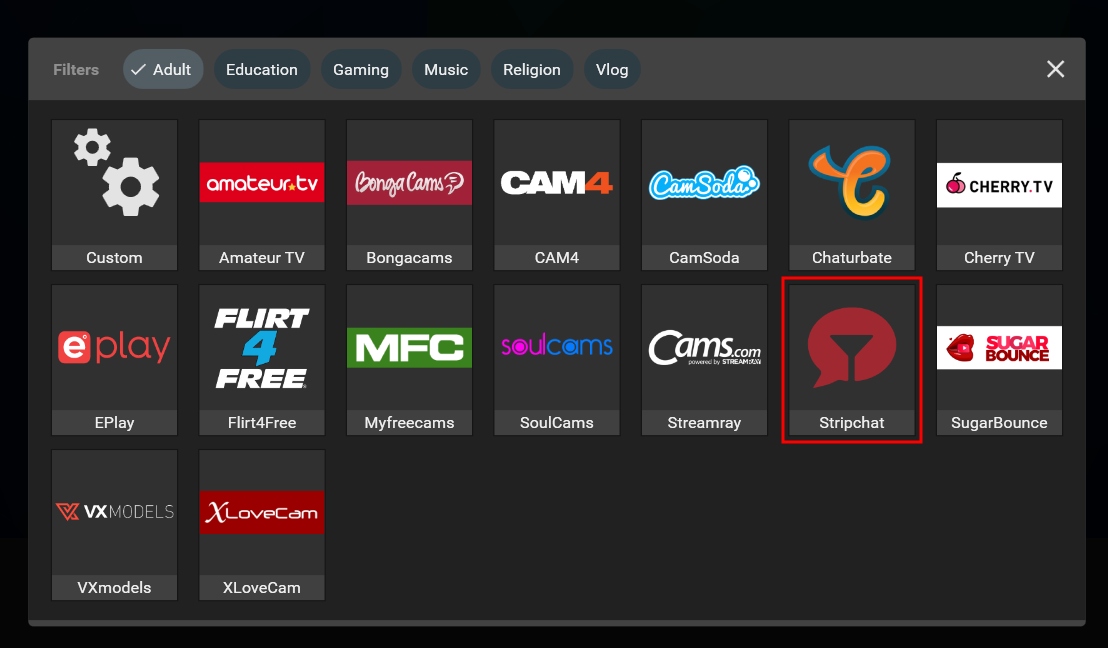Click the gears icon on the Custom tile

[114, 175]
